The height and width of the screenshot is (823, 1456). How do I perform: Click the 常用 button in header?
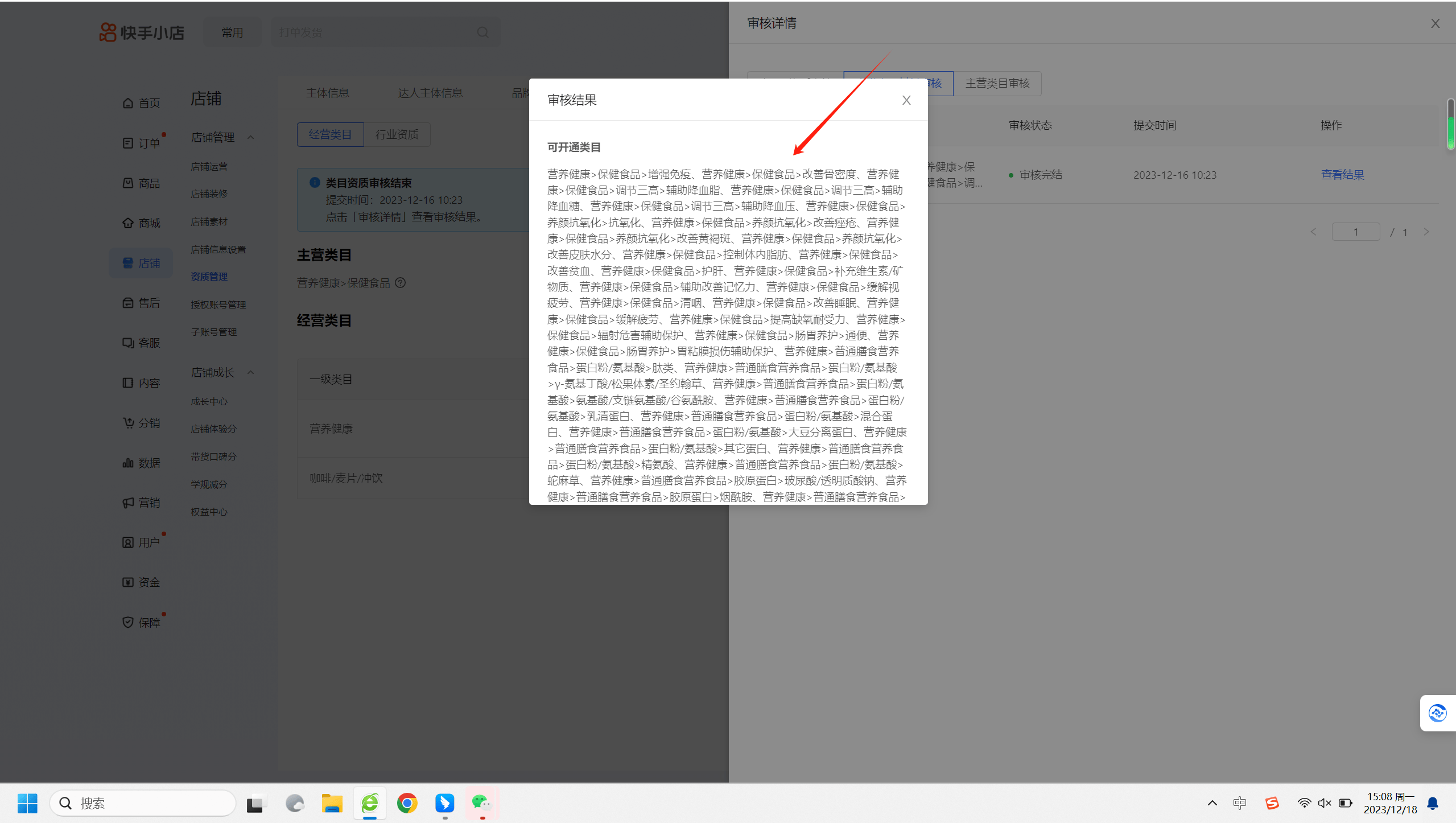tap(232, 32)
